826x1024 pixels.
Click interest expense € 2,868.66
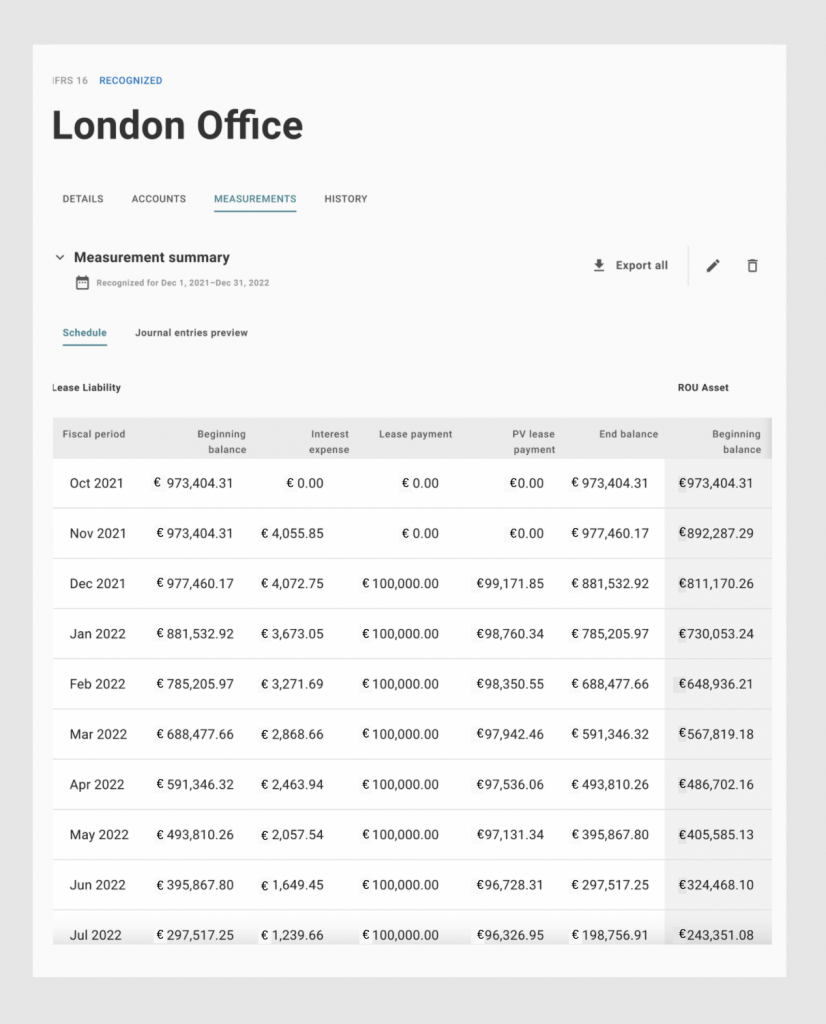(x=292, y=735)
